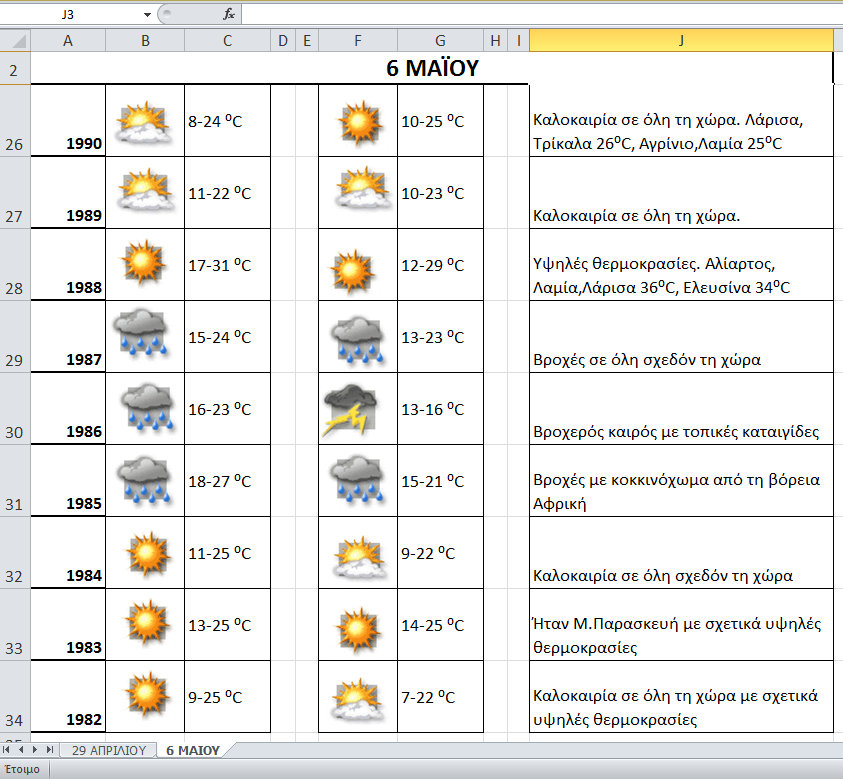Switch to the 29 ΑΠΡΙΛΙΟΥ sheet tab
This screenshot has height=779, width=843.
pyautogui.click(x=107, y=750)
